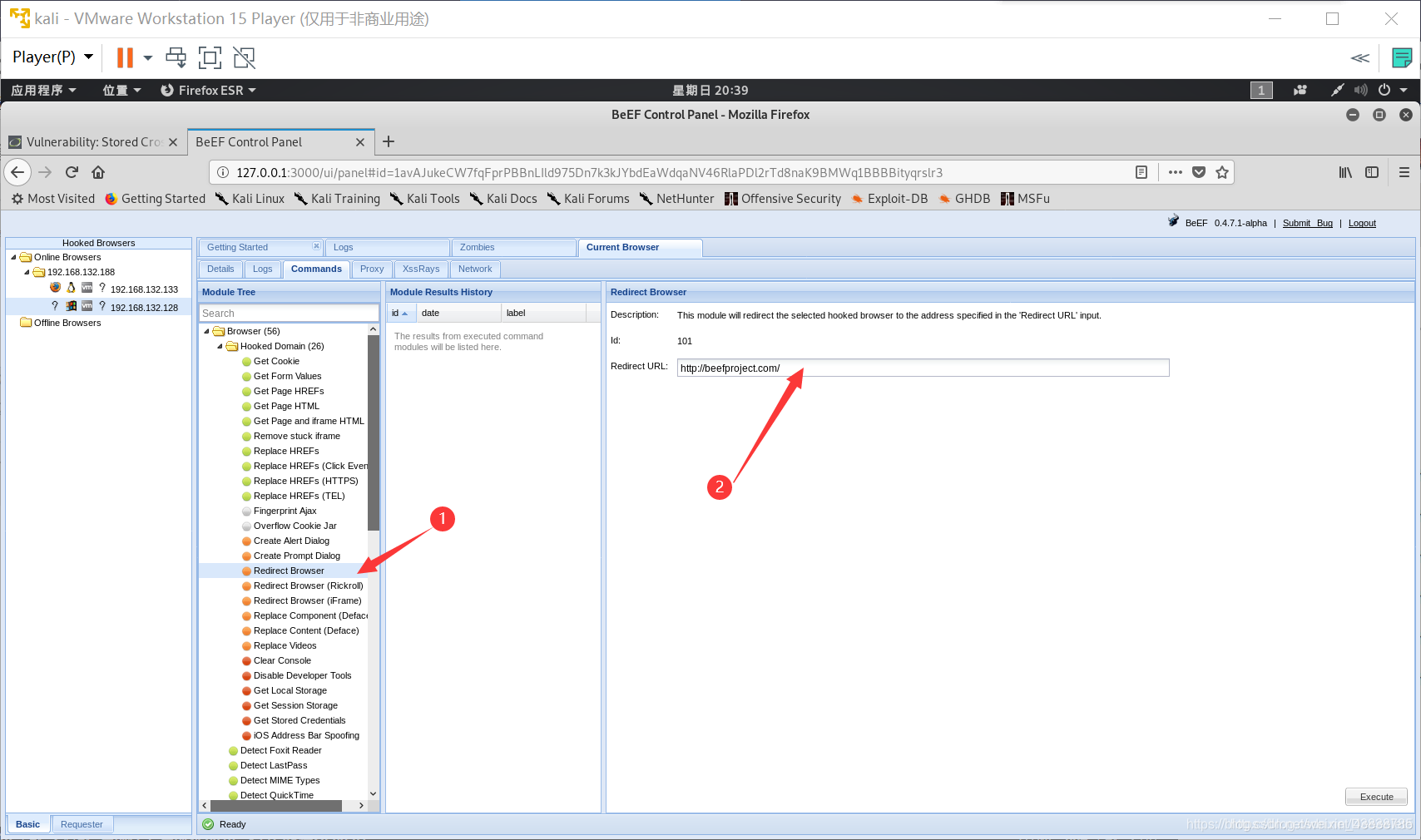Open Offensive Security bookmark
Viewport: 1421px width, 840px height.
pos(782,199)
